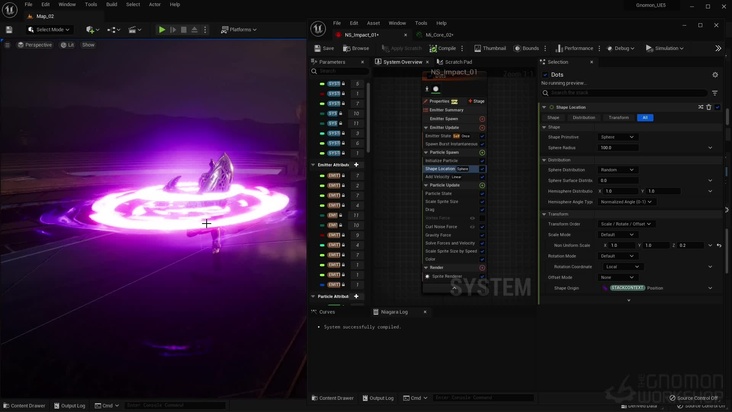Switch to the Niagara Log tab
The height and width of the screenshot is (412, 732).
(x=394, y=312)
